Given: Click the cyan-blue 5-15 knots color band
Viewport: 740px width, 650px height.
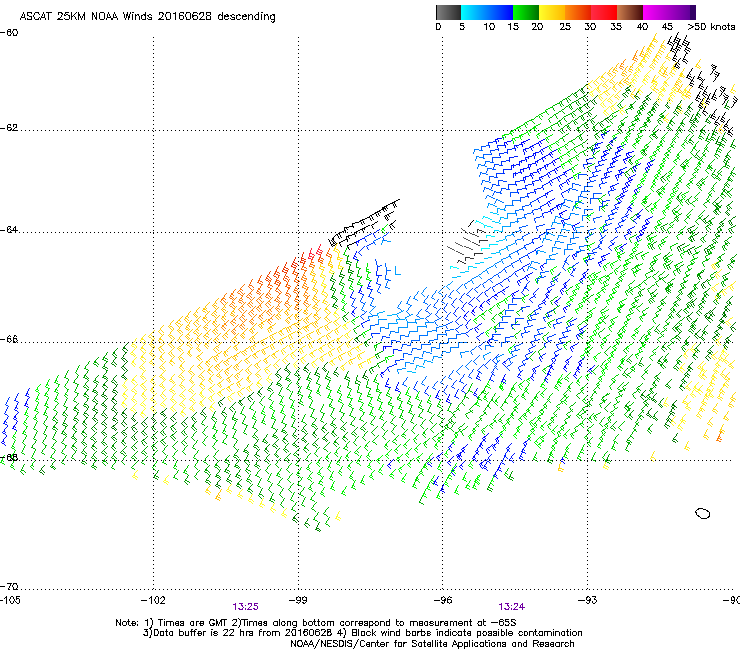Looking at the screenshot, I should pos(487,12).
